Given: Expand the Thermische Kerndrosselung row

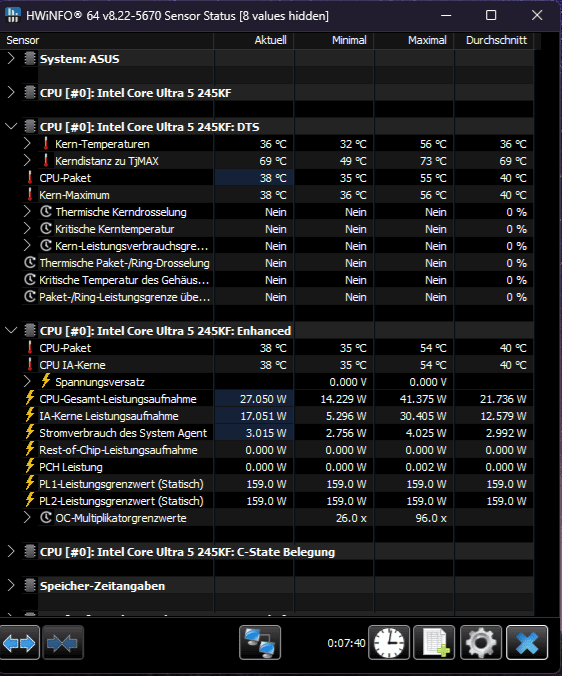Looking at the screenshot, I should coord(27,211).
